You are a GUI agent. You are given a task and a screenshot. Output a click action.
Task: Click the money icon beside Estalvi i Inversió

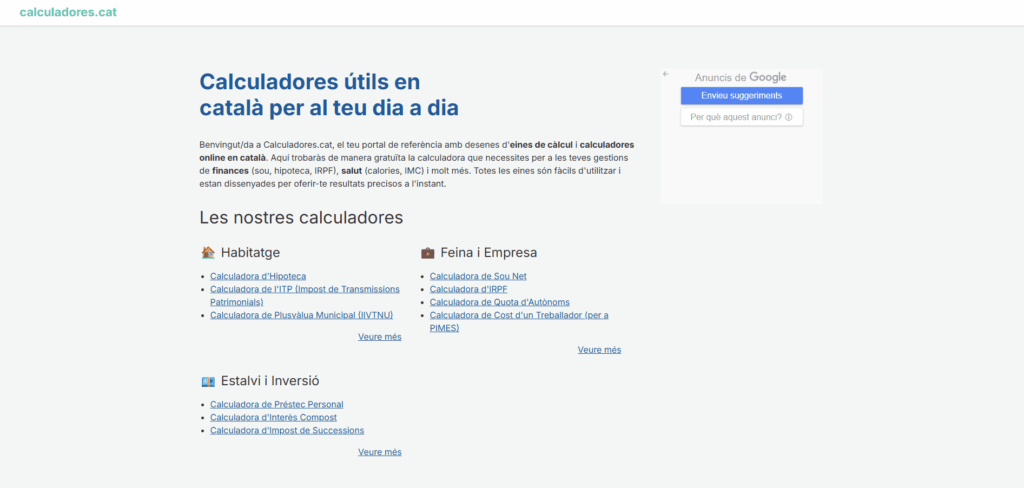(208, 381)
